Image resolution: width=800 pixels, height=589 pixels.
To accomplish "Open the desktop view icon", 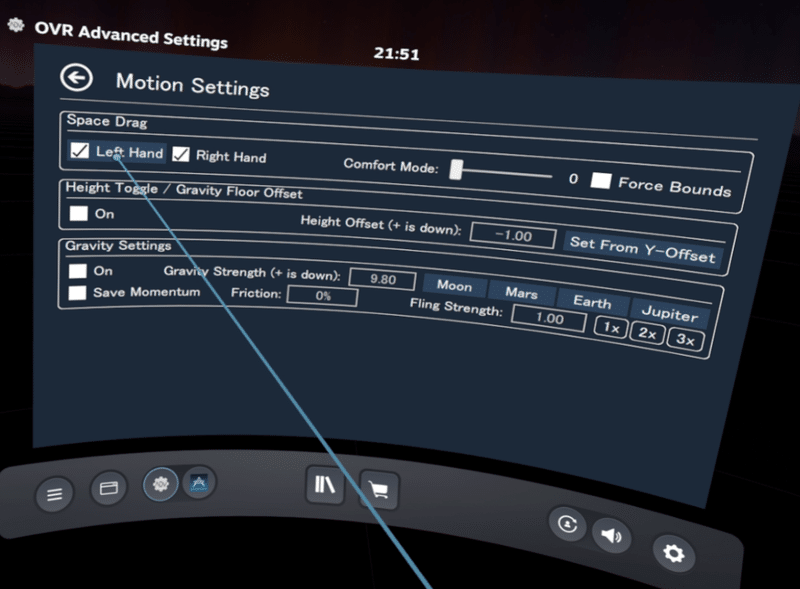I will pyautogui.click(x=108, y=489).
